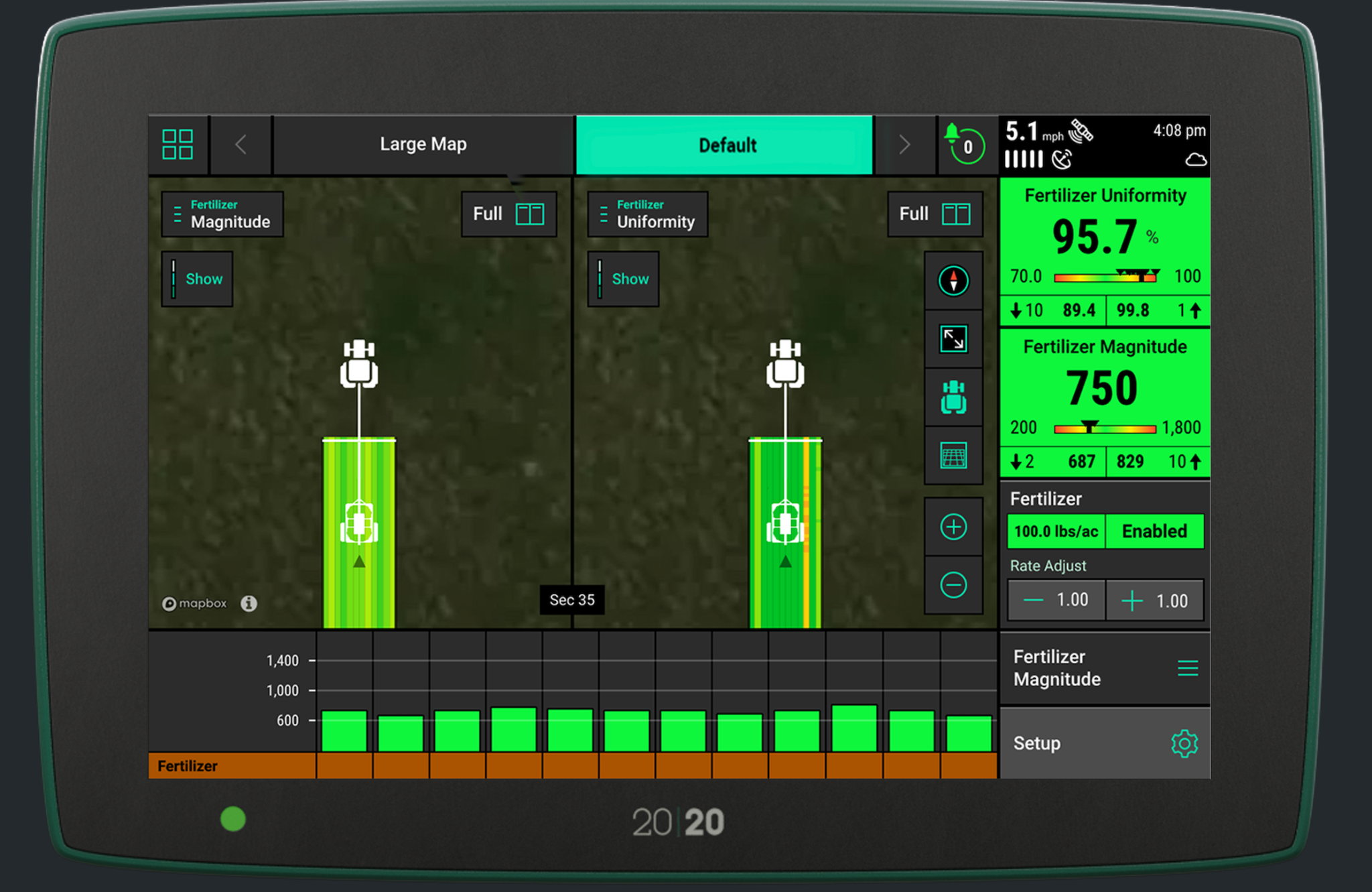
Task: Open the mapbox info icon
Action: 249,604
